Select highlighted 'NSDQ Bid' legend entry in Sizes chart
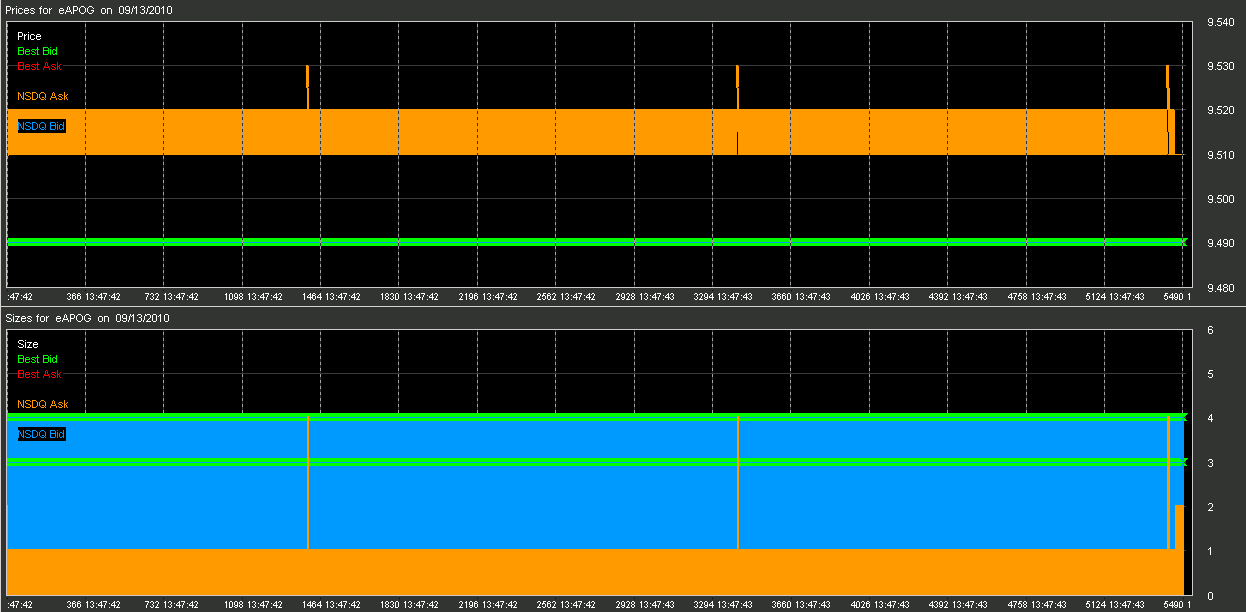Viewport: 1246px width, 612px height. pos(41,434)
